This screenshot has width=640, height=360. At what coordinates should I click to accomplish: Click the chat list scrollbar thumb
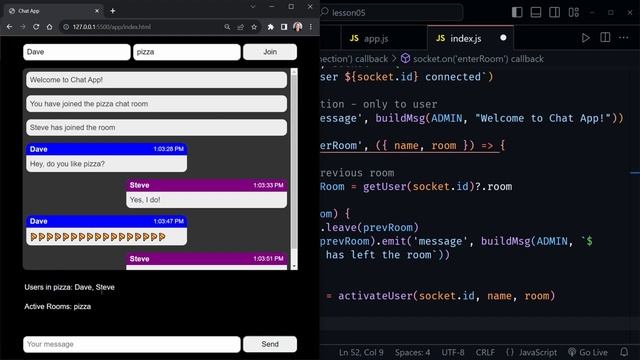coord(294,163)
